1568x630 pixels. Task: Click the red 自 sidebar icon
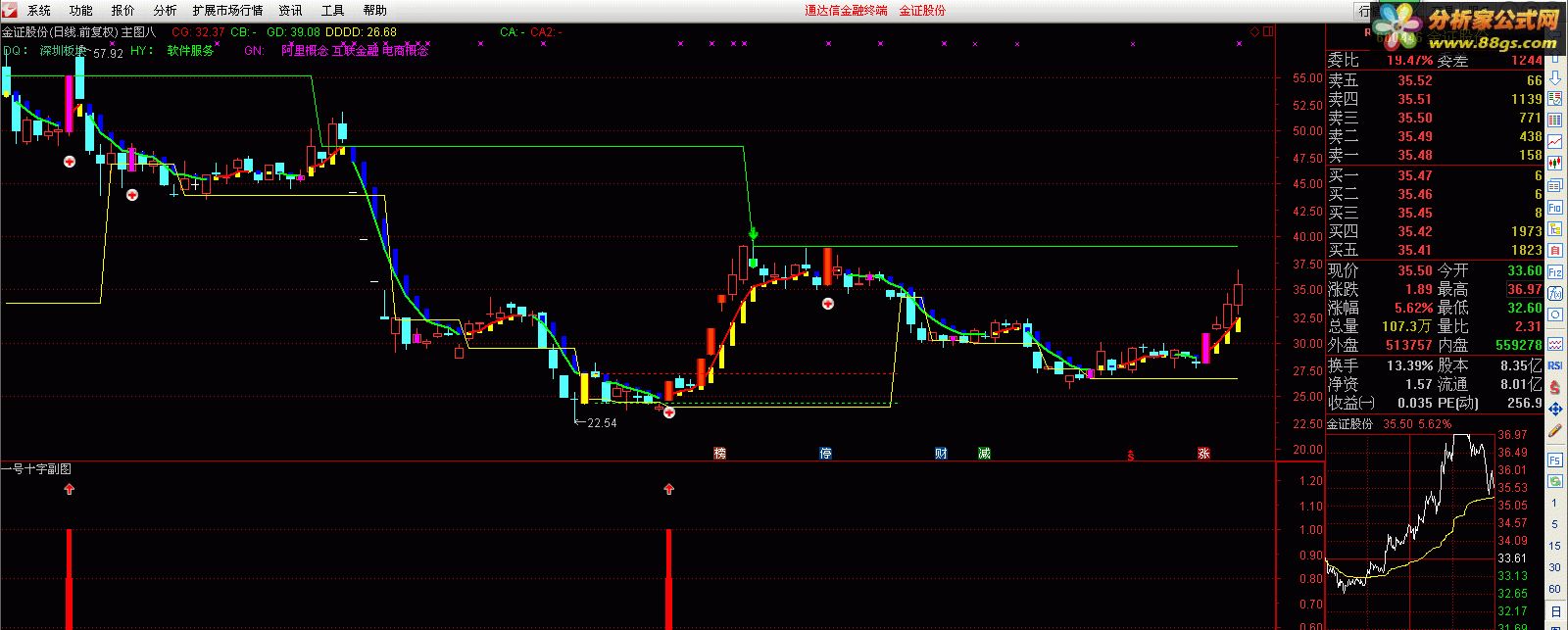[1554, 249]
